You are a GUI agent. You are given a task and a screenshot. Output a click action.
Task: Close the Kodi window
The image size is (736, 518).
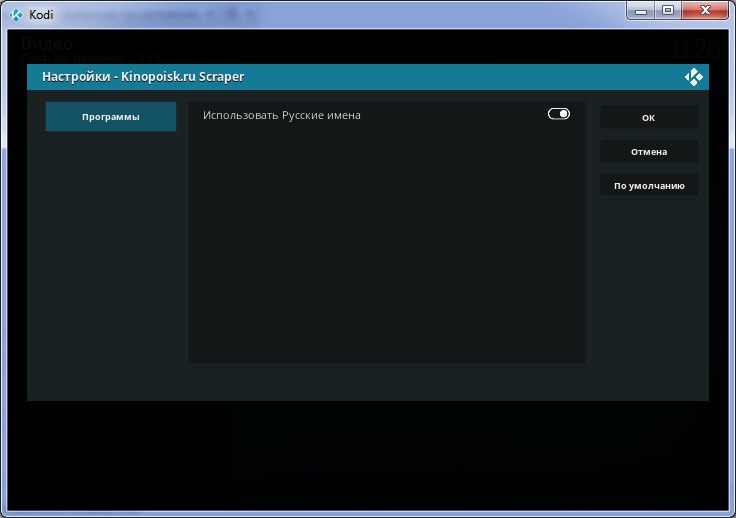tap(705, 11)
